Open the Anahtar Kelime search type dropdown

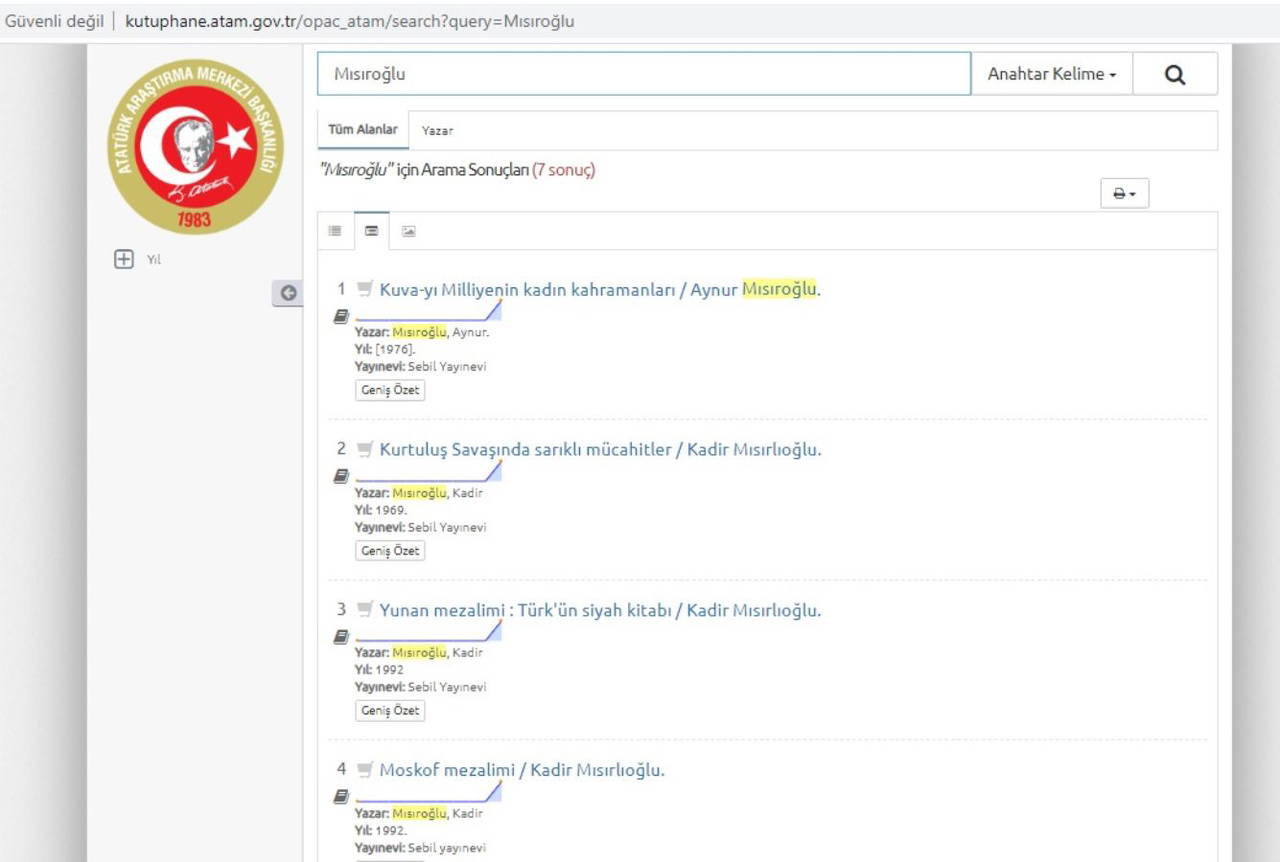pos(1052,74)
